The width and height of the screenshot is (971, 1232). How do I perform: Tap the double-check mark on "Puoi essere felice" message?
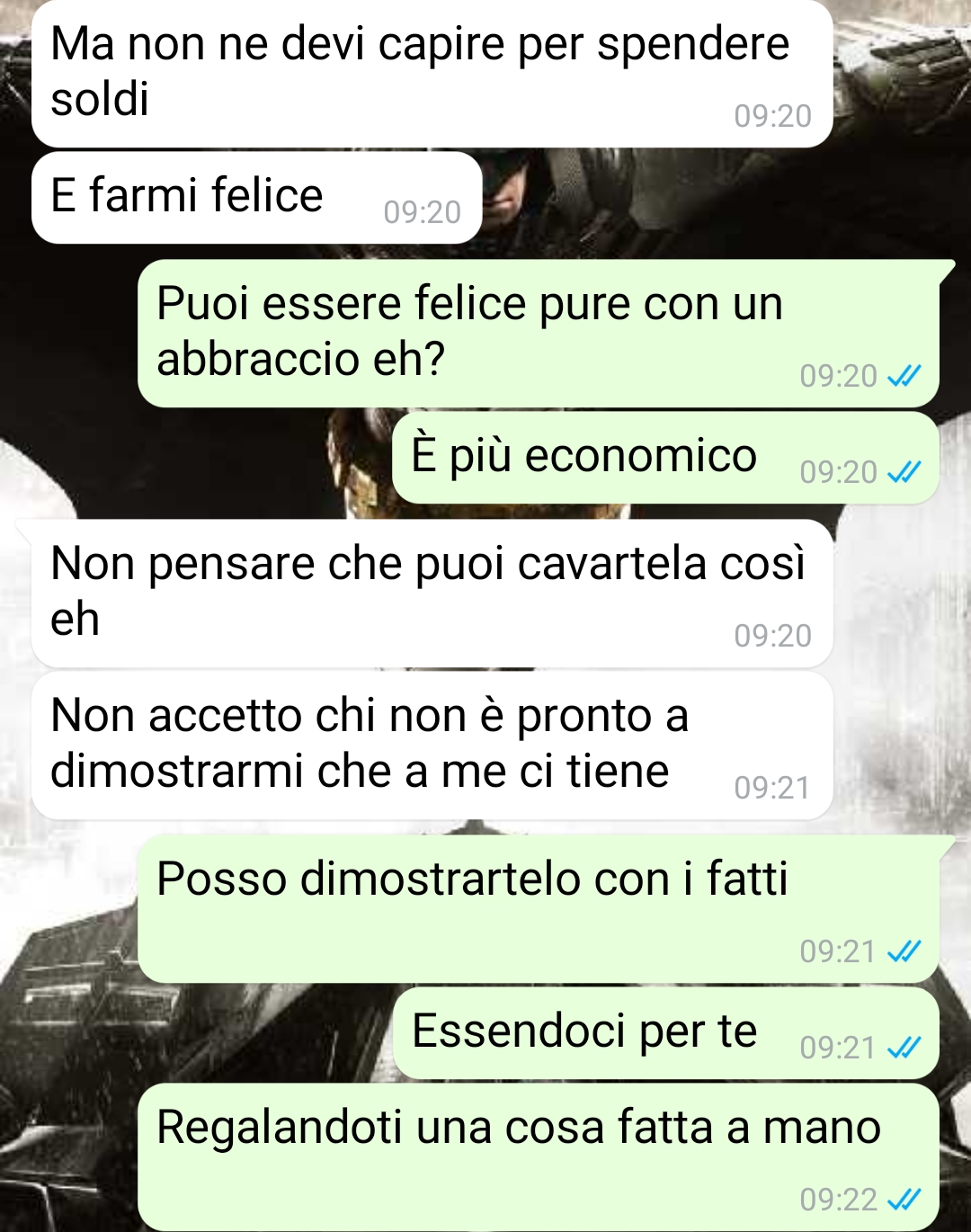(x=904, y=376)
